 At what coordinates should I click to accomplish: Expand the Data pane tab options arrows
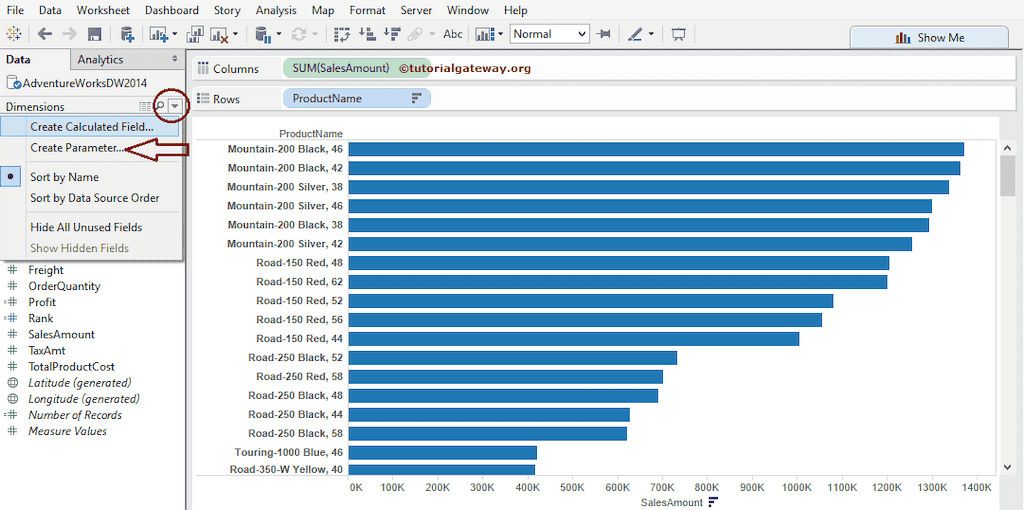pos(175,59)
